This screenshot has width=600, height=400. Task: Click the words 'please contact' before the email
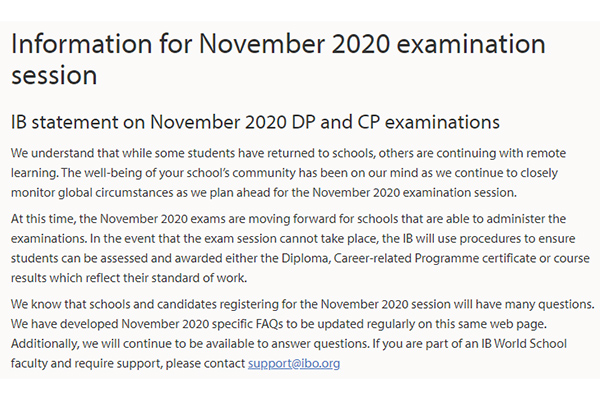[205, 363]
